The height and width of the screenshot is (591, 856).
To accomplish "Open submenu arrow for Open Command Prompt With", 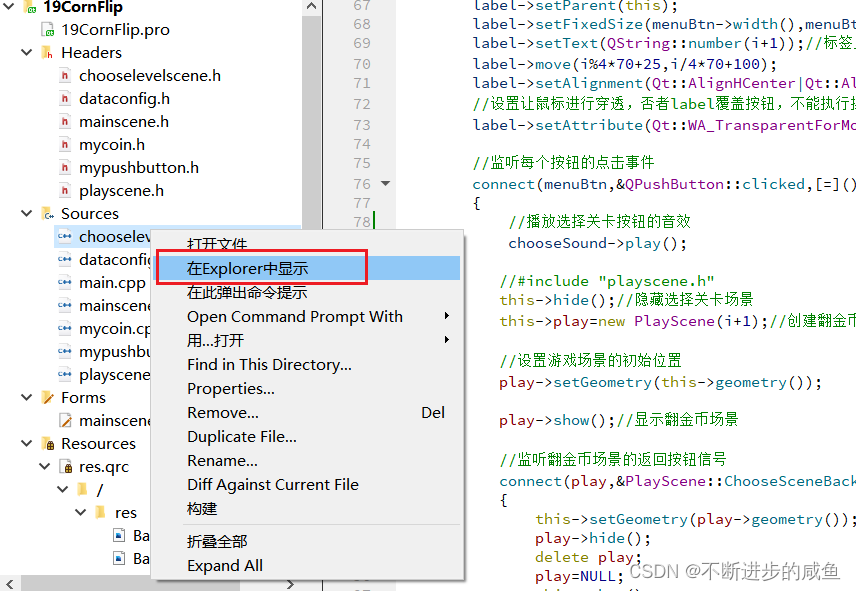I will (447, 316).
